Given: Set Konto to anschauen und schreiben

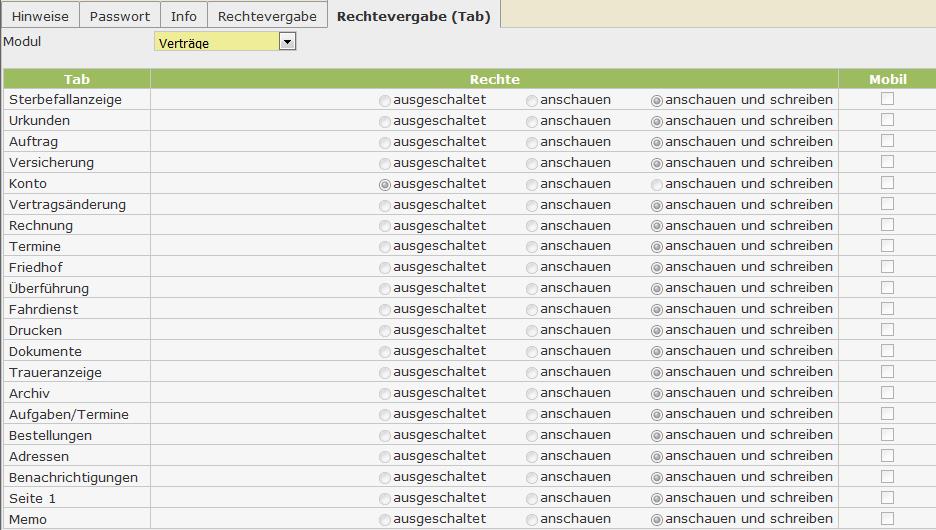Looking at the screenshot, I should click(x=657, y=184).
